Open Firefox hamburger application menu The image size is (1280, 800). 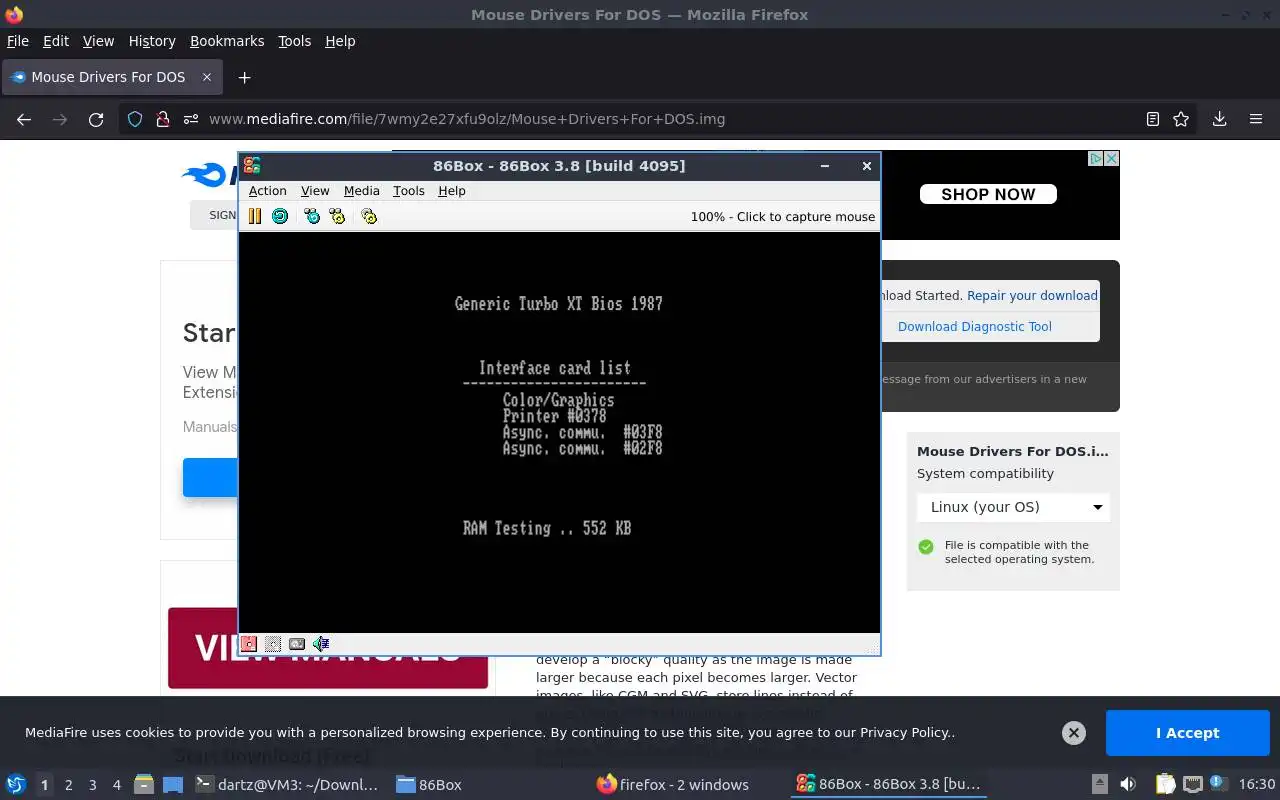(x=1256, y=119)
